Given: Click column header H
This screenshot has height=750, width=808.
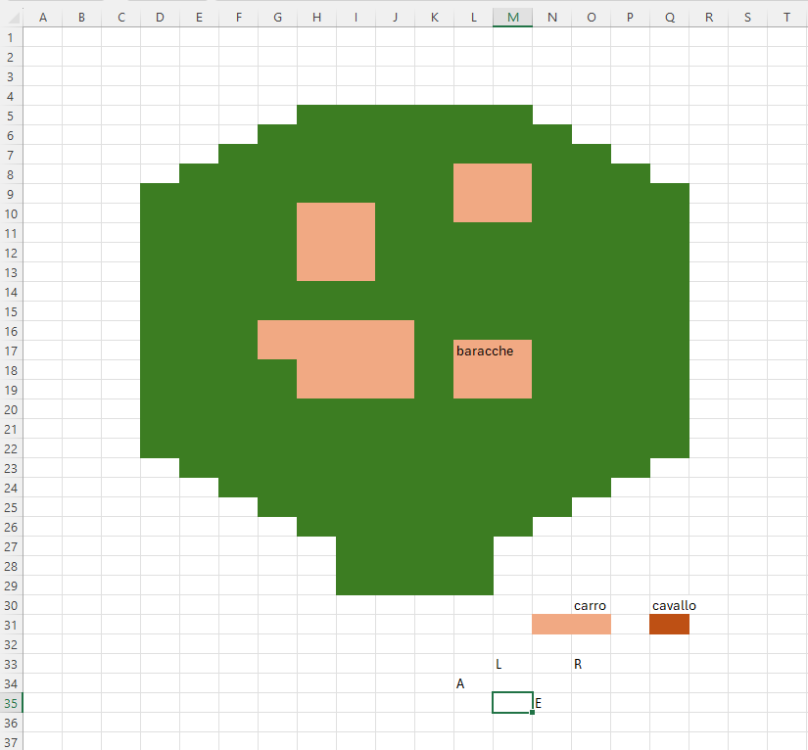Looking at the screenshot, I should pos(316,17).
